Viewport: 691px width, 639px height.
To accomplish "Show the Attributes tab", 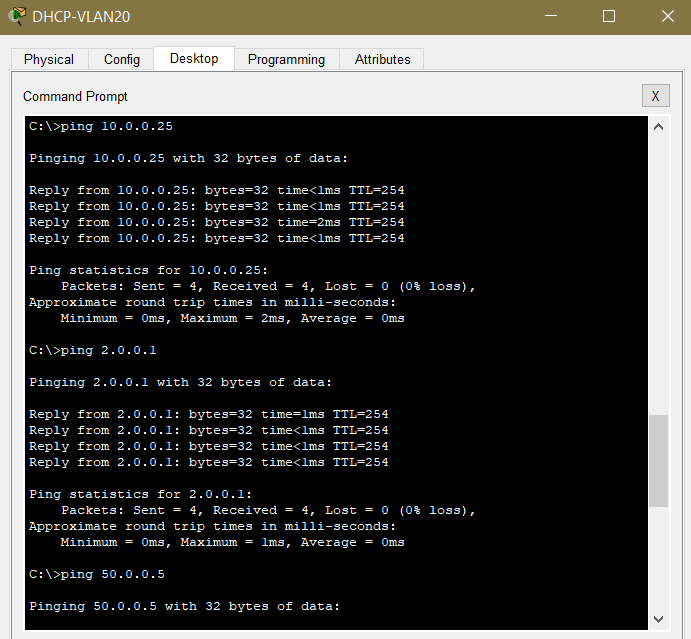I will click(382, 59).
